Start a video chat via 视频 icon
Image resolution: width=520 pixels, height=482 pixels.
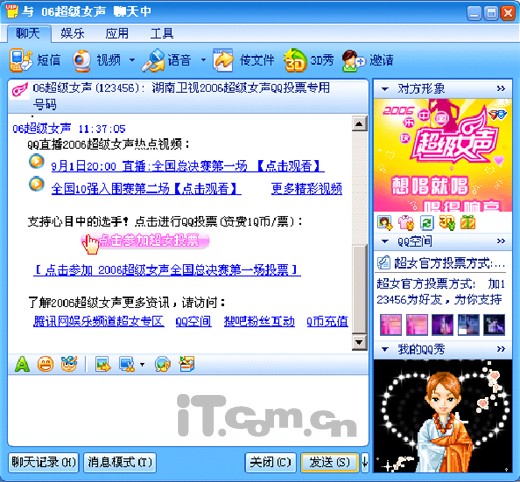click(x=82, y=61)
